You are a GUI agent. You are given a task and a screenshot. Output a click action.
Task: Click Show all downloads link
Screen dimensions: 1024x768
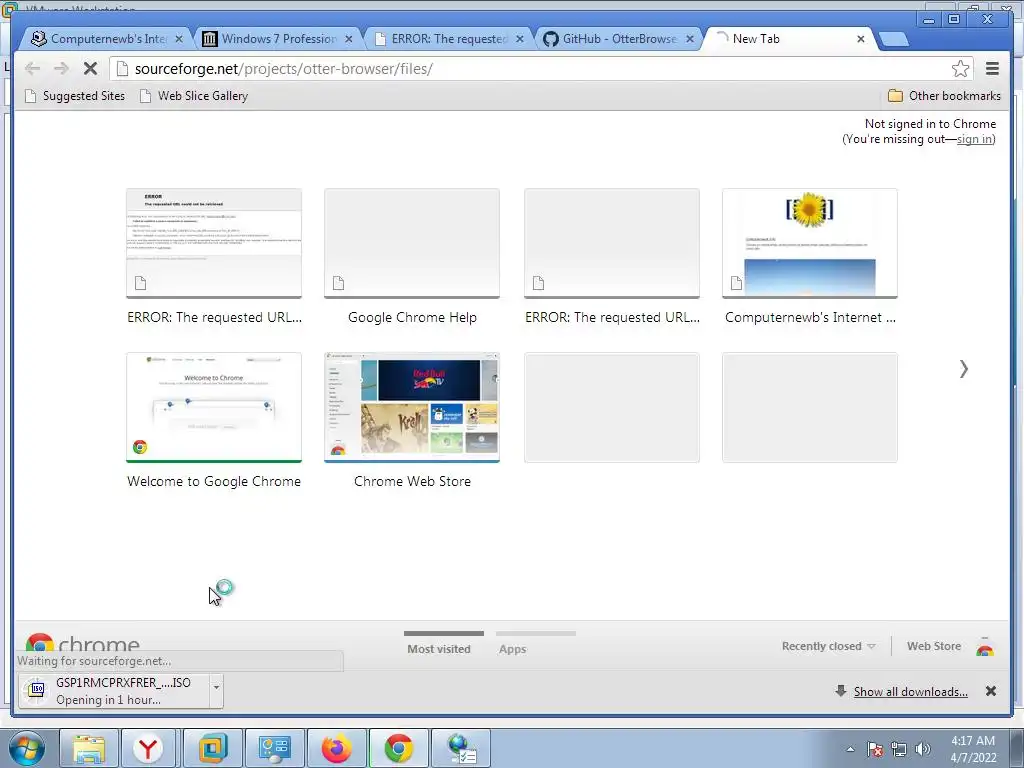pyautogui.click(x=910, y=692)
